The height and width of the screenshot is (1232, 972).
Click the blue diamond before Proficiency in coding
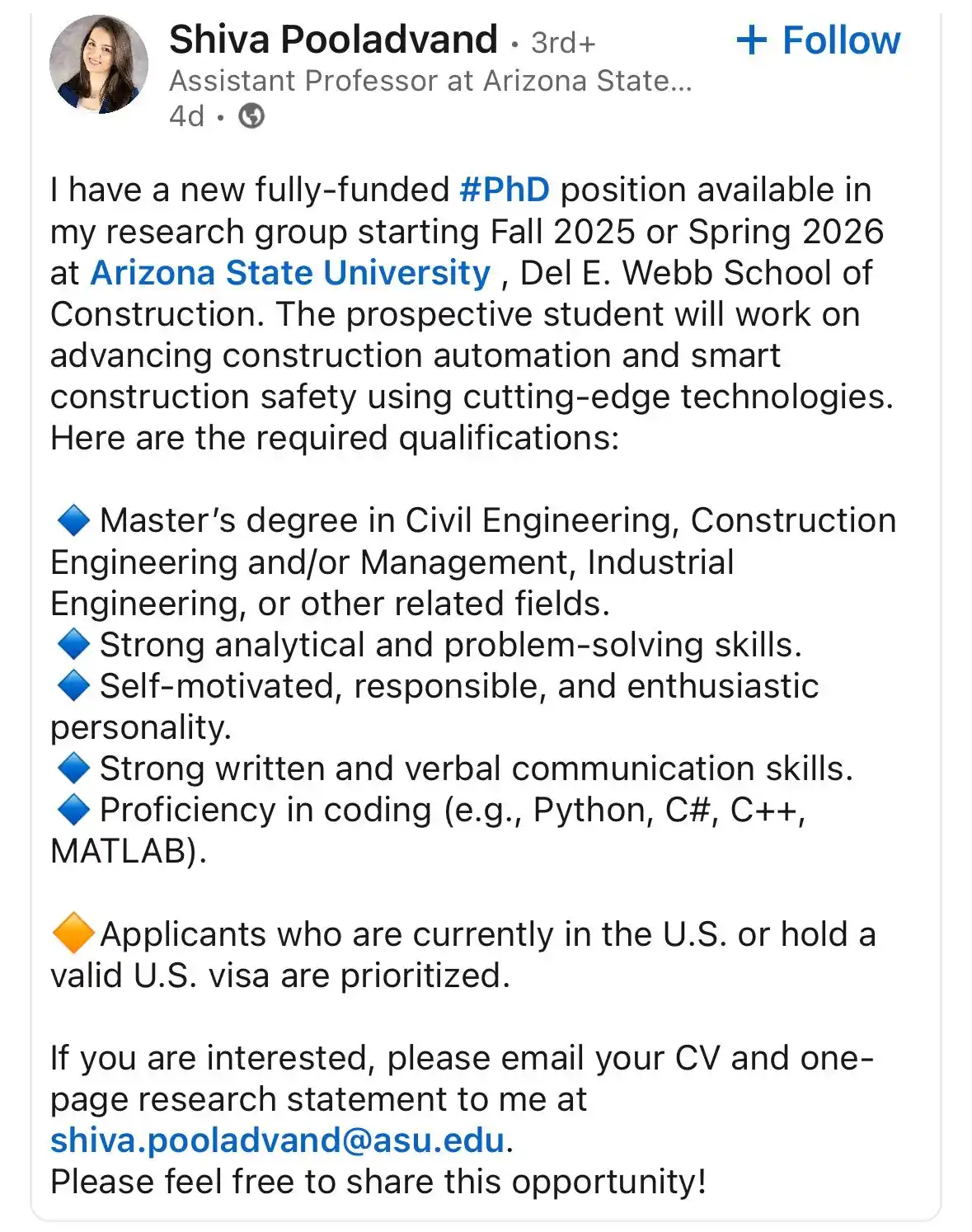click(x=73, y=810)
